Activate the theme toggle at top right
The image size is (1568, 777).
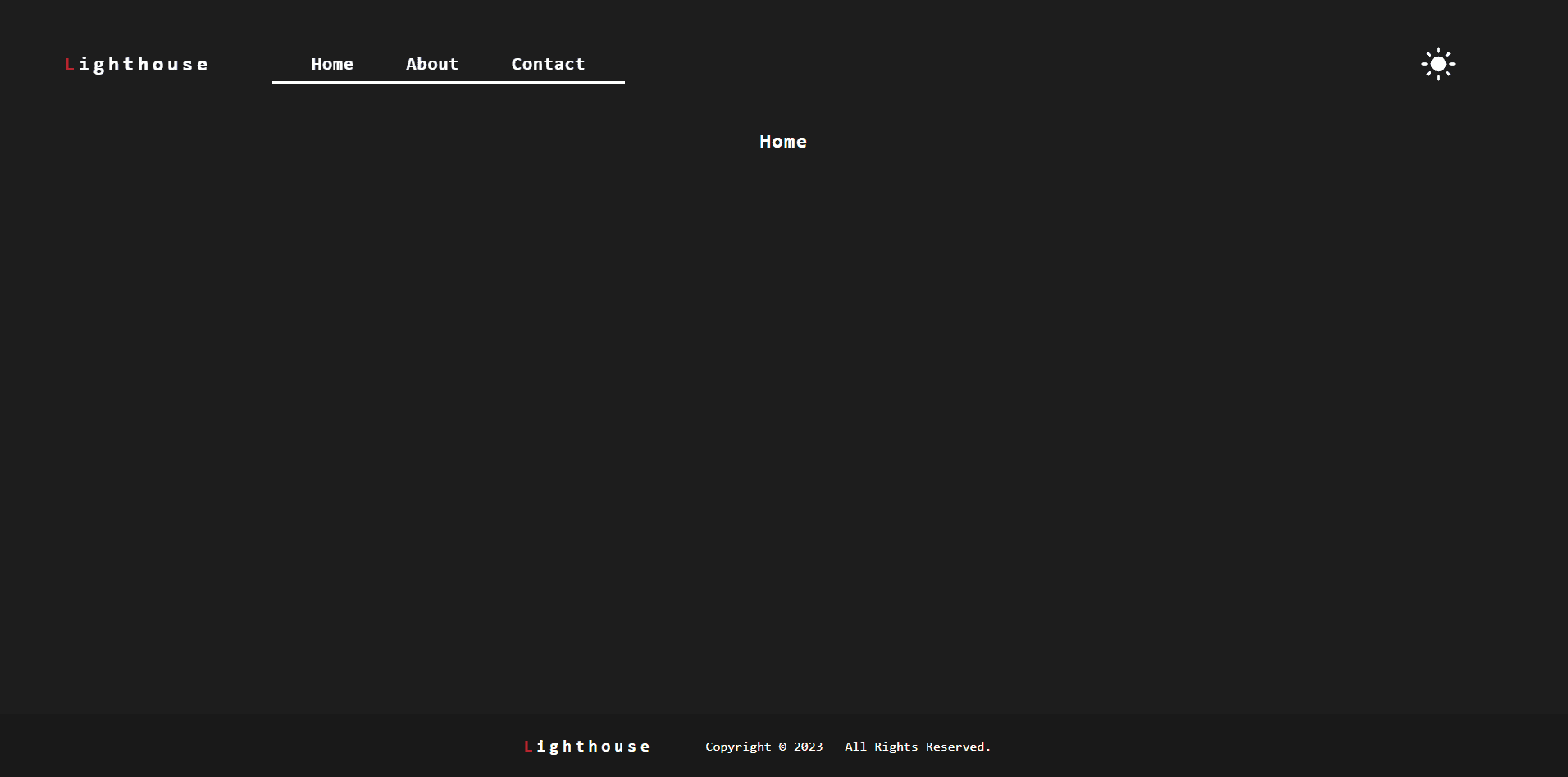(1438, 64)
